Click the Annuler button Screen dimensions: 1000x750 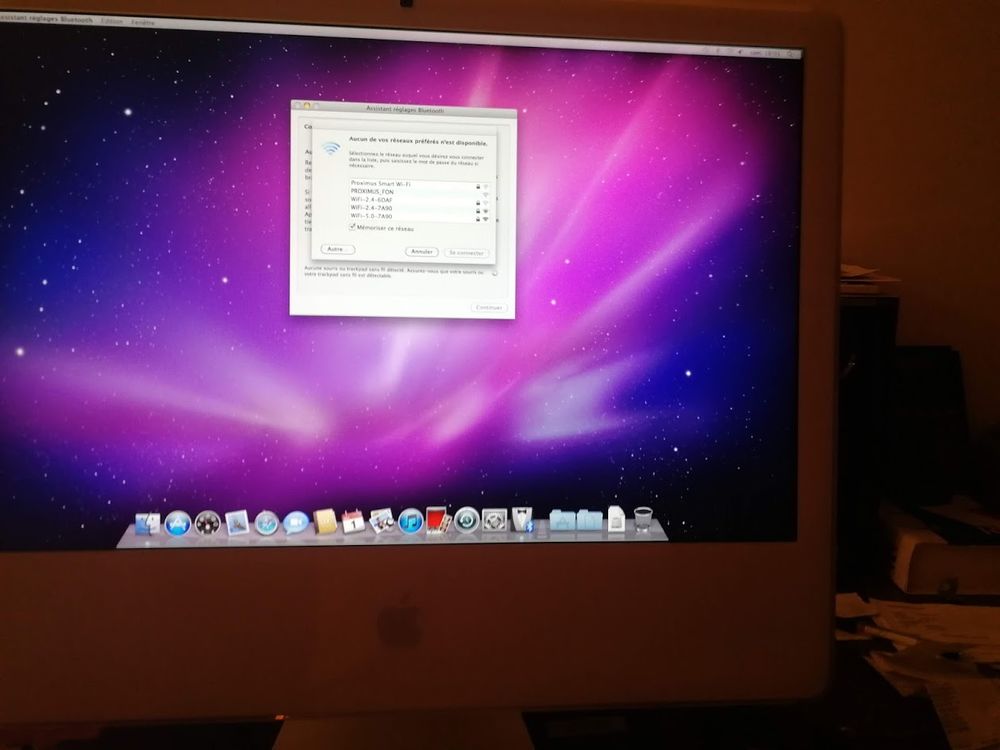click(x=422, y=252)
